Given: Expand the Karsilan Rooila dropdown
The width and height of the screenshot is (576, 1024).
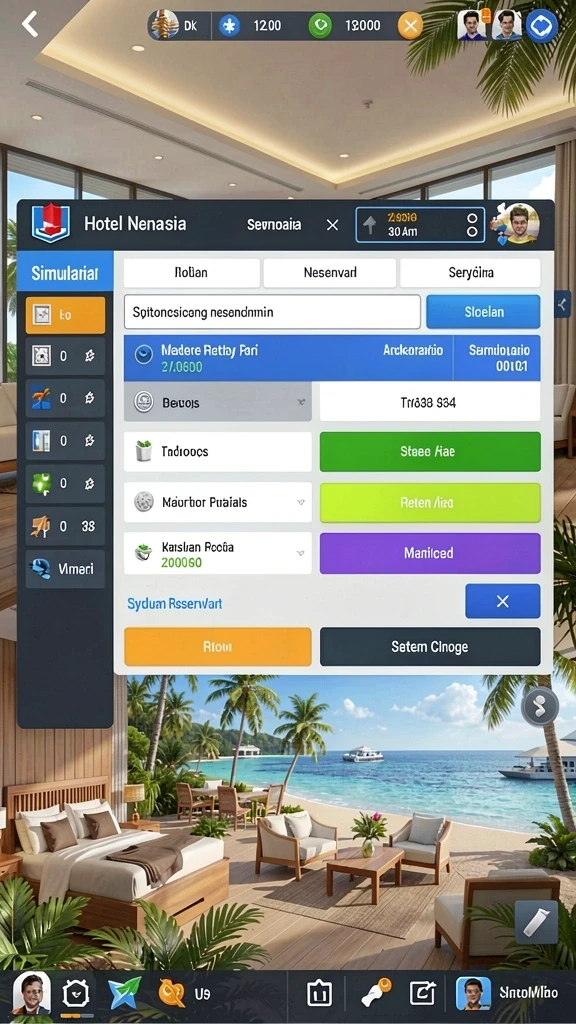Looking at the screenshot, I should [300, 552].
